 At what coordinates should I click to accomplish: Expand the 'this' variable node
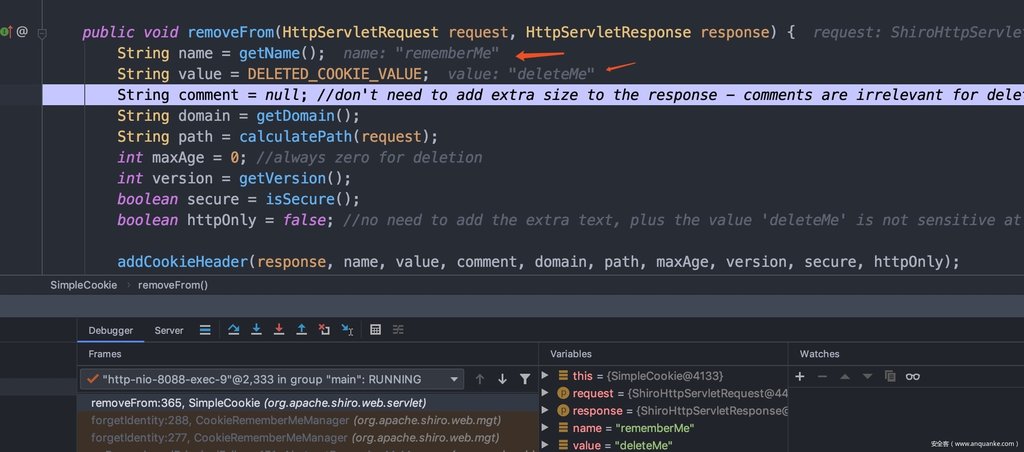point(545,376)
